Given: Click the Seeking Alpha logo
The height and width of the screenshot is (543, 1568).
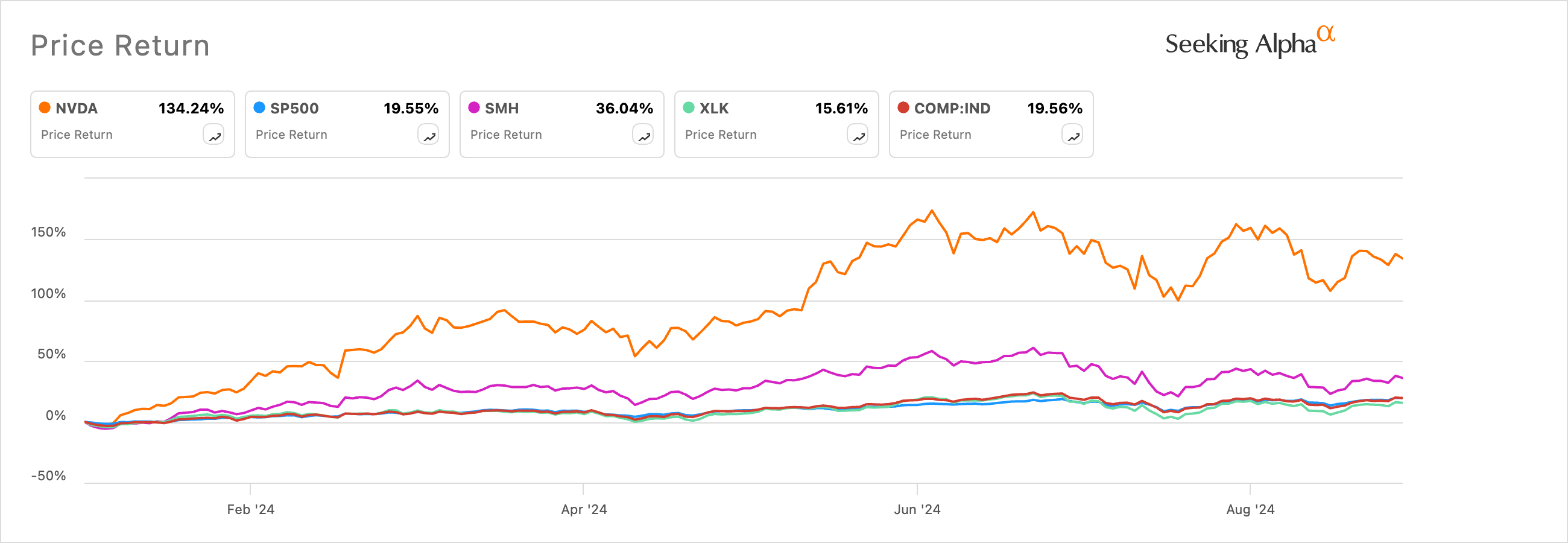Looking at the screenshot, I should [x=1249, y=43].
